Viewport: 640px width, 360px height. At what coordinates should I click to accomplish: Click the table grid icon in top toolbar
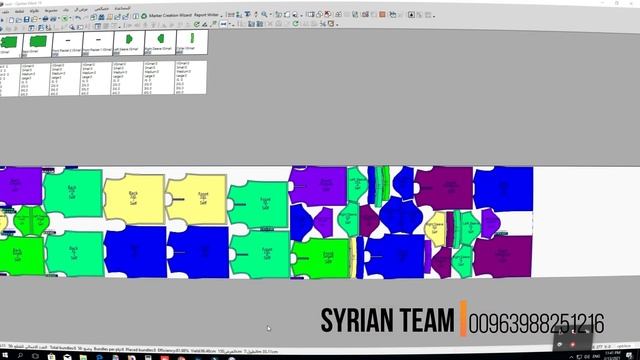(310, 14)
